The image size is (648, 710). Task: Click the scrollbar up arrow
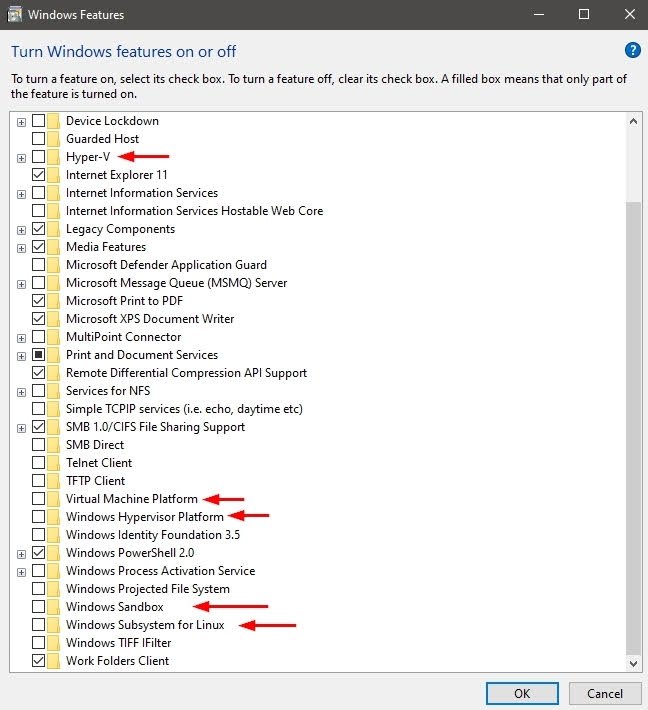634,121
